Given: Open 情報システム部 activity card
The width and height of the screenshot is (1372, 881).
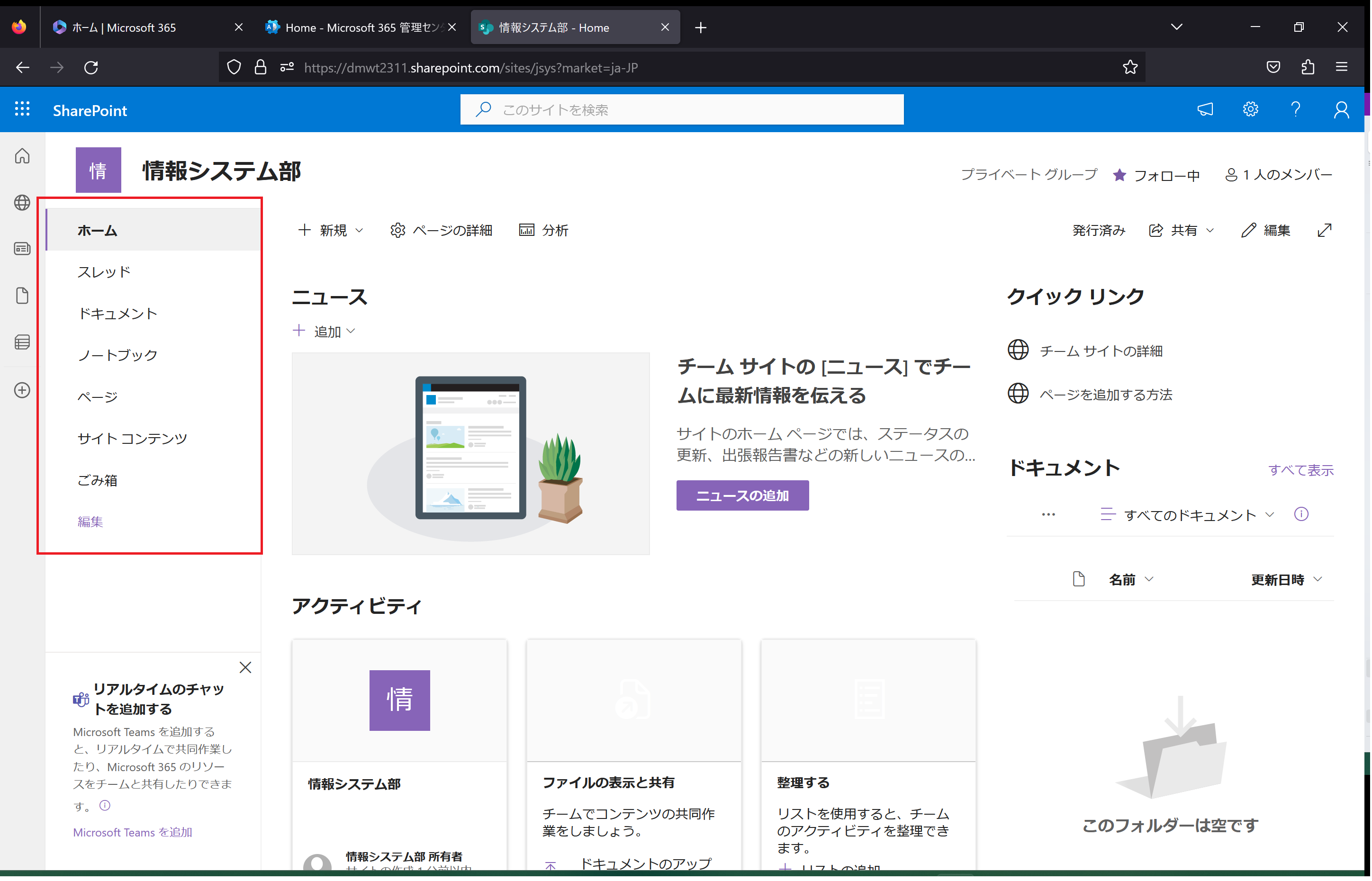Looking at the screenshot, I should click(399, 755).
